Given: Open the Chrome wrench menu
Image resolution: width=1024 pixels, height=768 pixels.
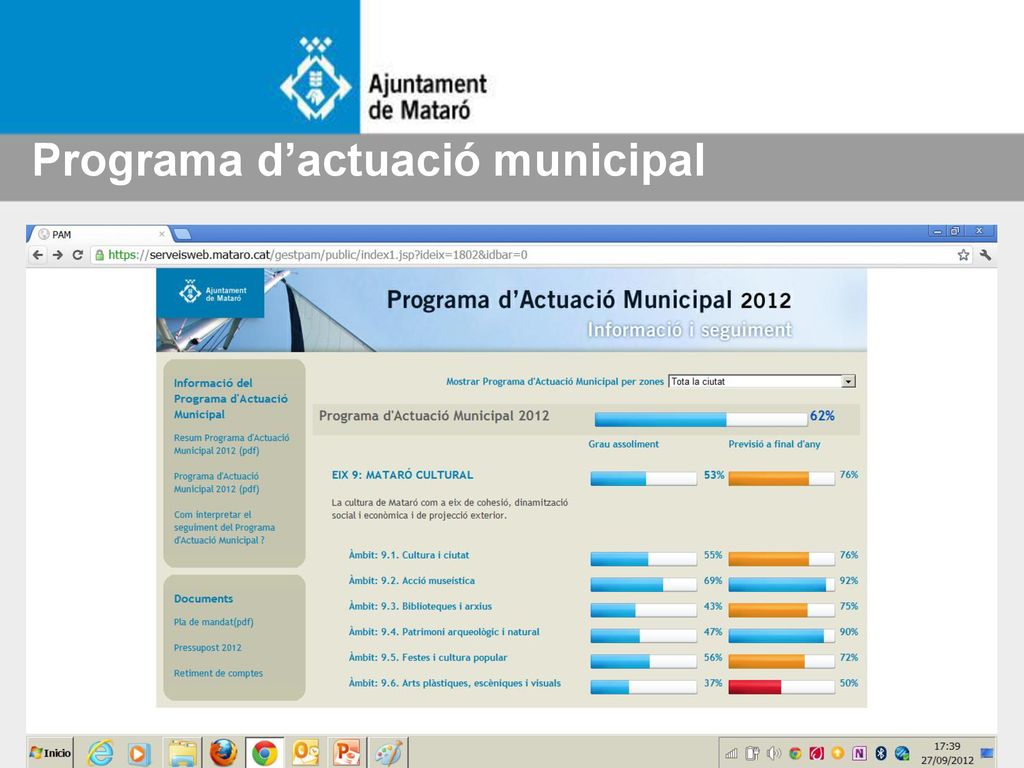Looking at the screenshot, I should (985, 255).
